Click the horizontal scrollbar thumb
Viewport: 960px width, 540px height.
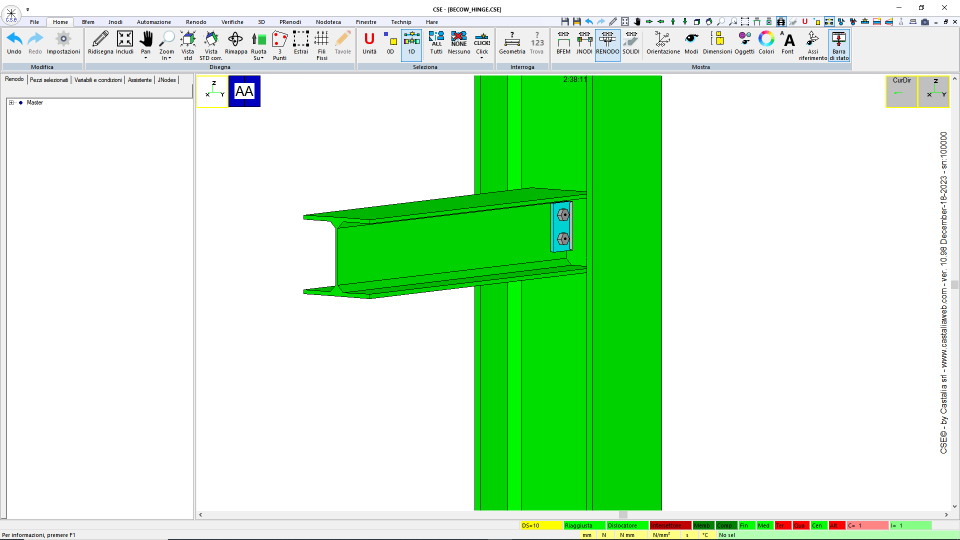tap(623, 515)
